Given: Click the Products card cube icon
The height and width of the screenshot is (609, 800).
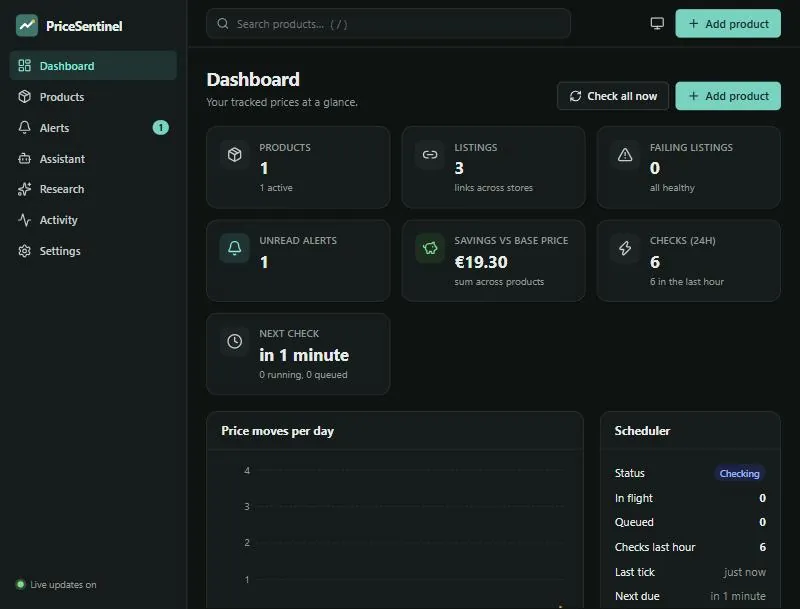Looking at the screenshot, I should click(x=235, y=155).
